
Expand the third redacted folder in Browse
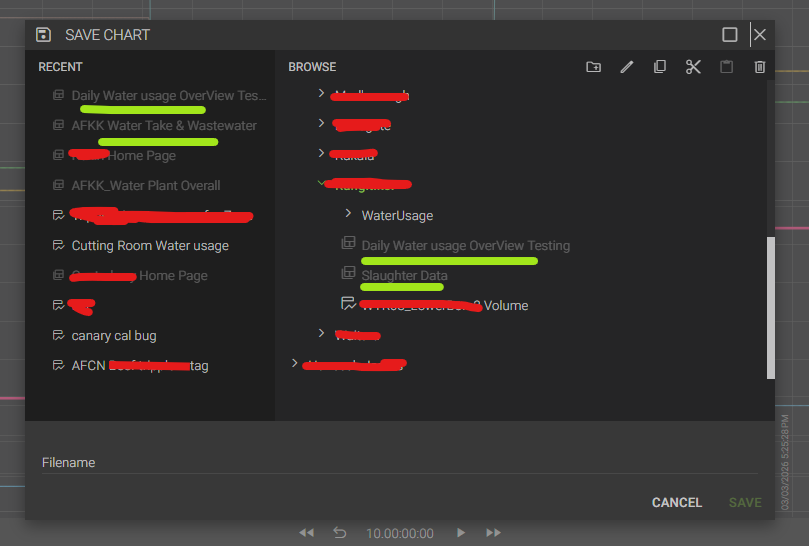click(x=321, y=153)
